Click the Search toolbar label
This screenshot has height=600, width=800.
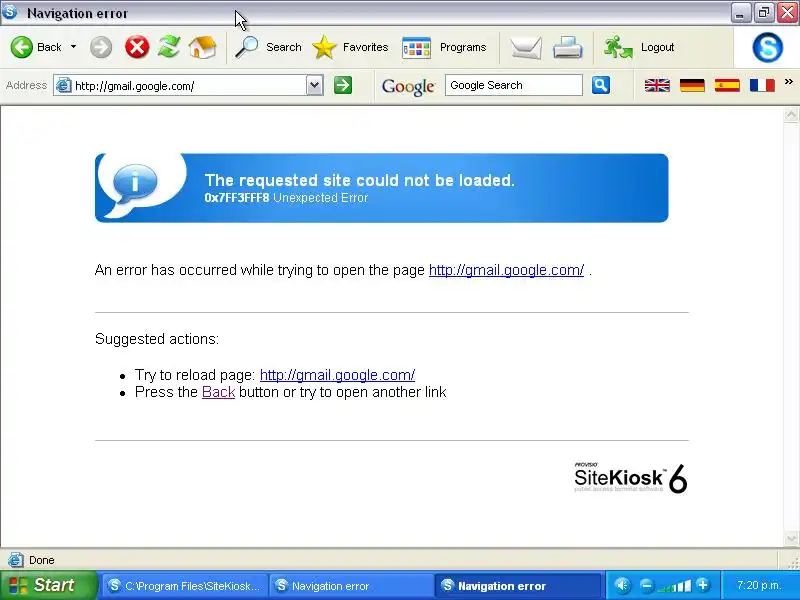pyautogui.click(x=284, y=47)
